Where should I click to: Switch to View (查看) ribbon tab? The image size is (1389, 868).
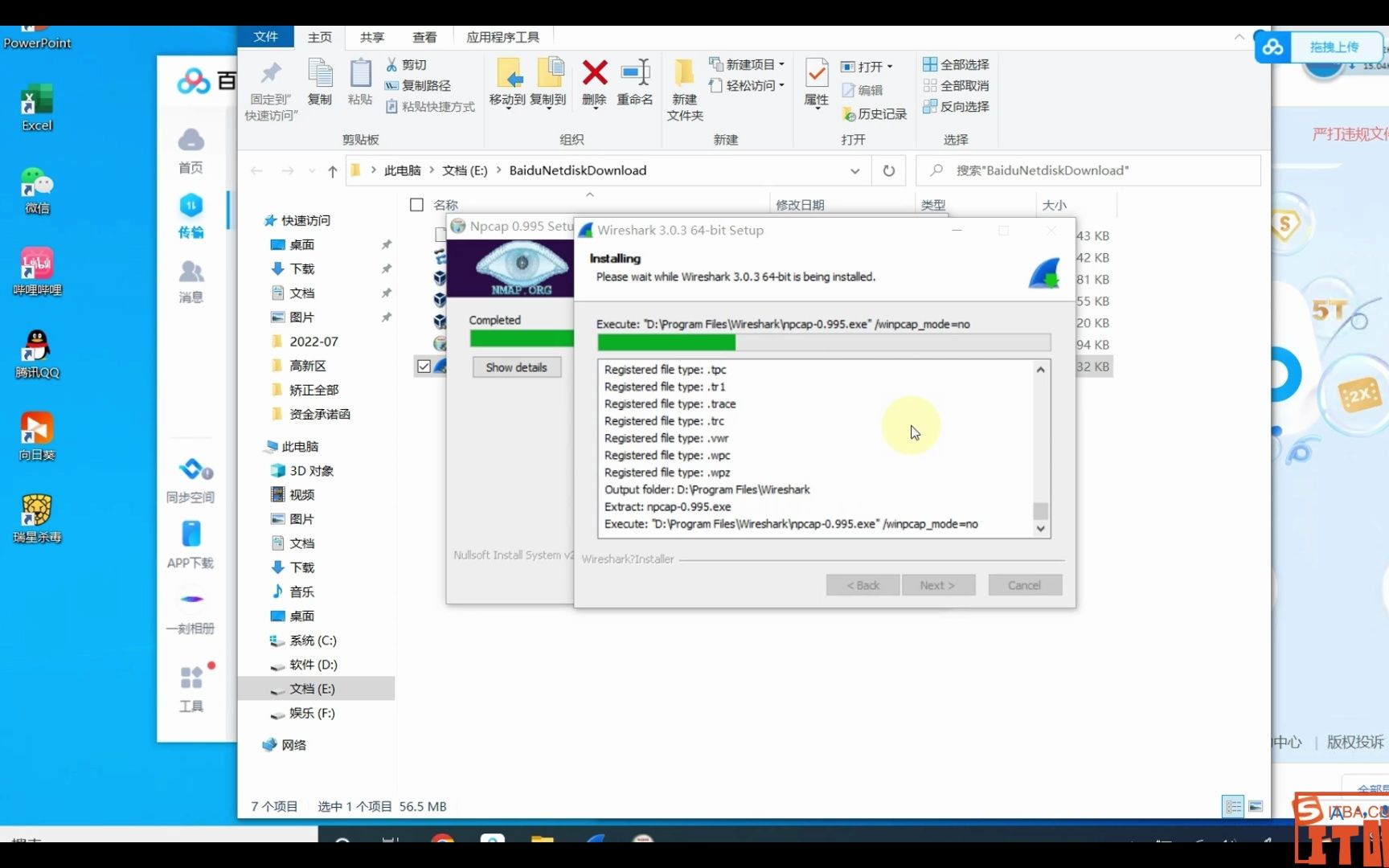coord(424,37)
